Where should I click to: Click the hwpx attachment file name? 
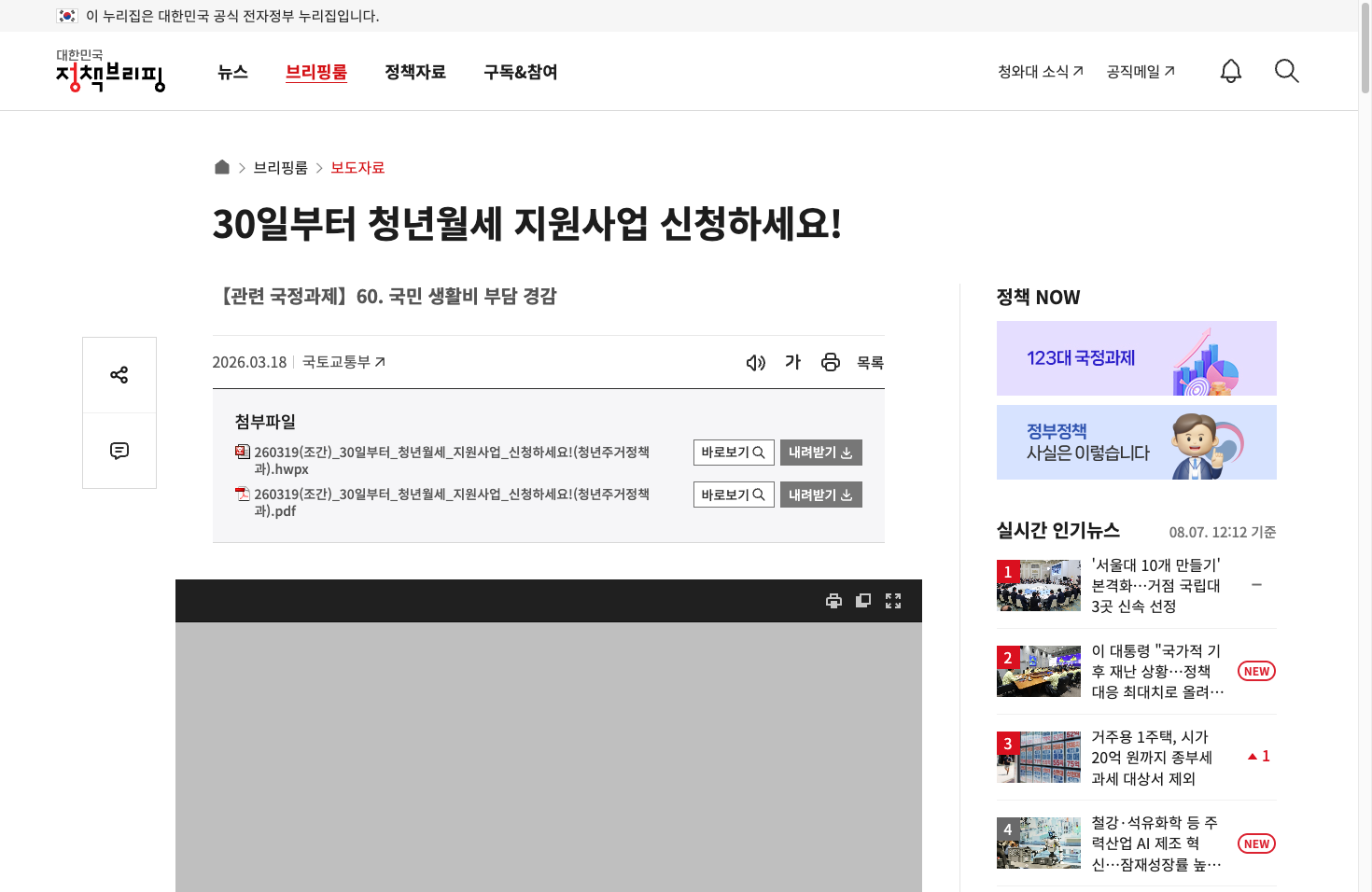click(x=452, y=460)
